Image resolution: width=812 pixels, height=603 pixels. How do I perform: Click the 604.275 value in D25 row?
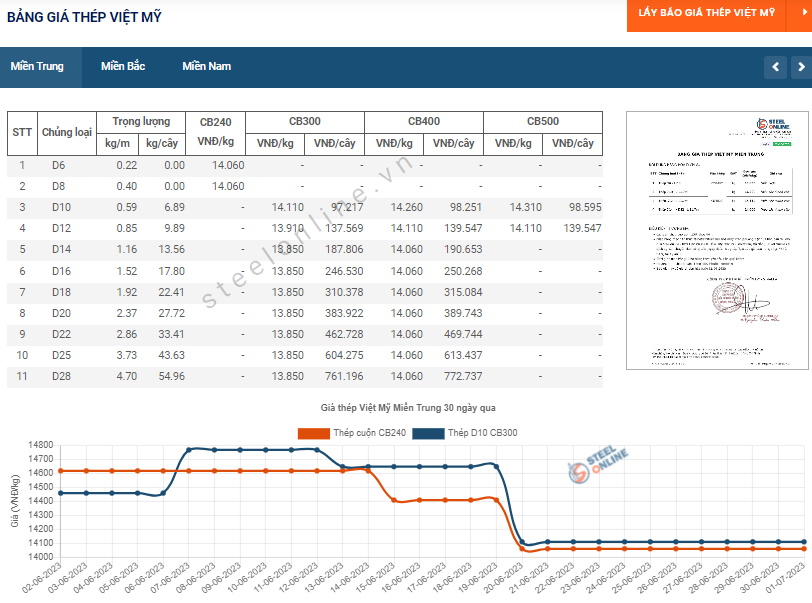(344, 355)
